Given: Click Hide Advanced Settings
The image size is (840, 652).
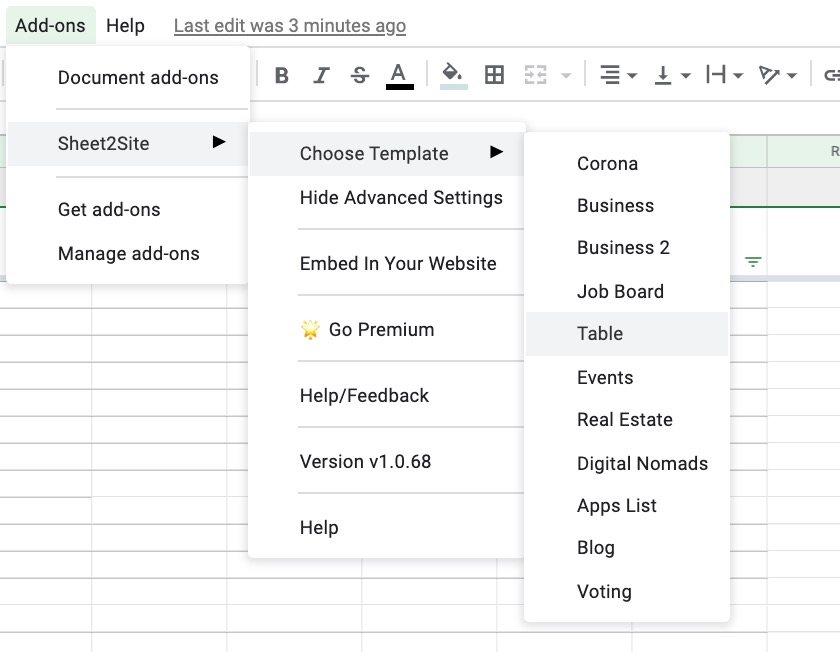Looking at the screenshot, I should 401,198.
